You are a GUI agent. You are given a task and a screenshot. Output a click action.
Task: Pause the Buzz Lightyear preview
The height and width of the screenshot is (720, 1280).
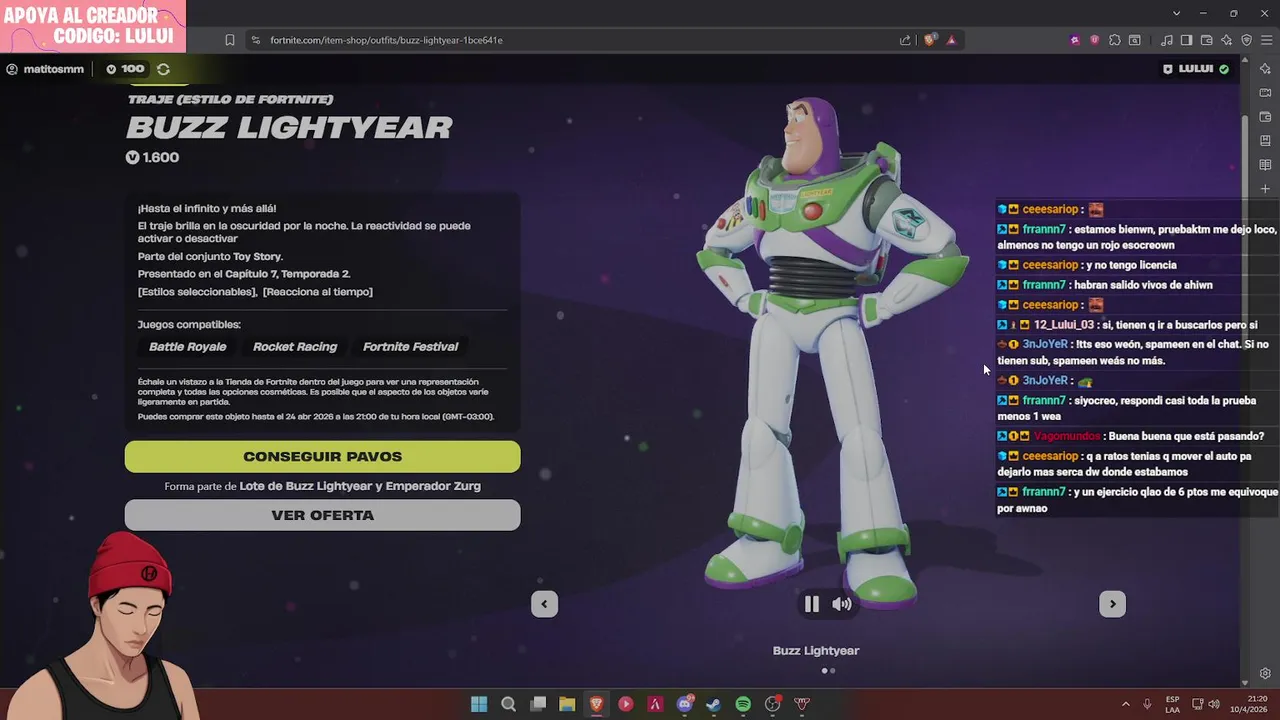coord(812,604)
